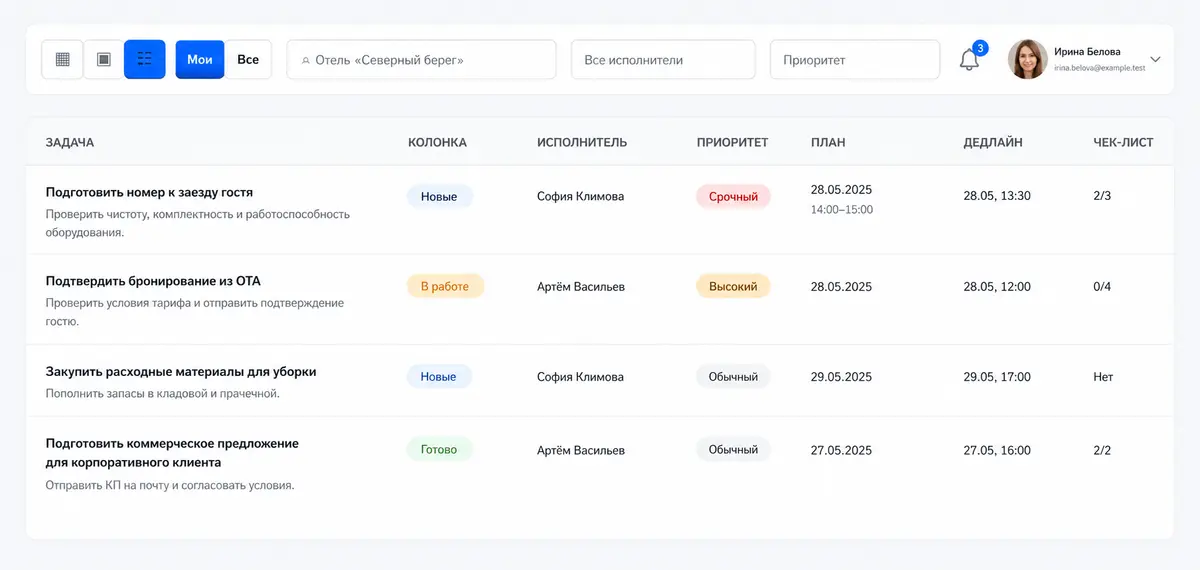This screenshot has width=1200, height=570.
Task: Expand the user menu chevron
Action: tap(1155, 59)
